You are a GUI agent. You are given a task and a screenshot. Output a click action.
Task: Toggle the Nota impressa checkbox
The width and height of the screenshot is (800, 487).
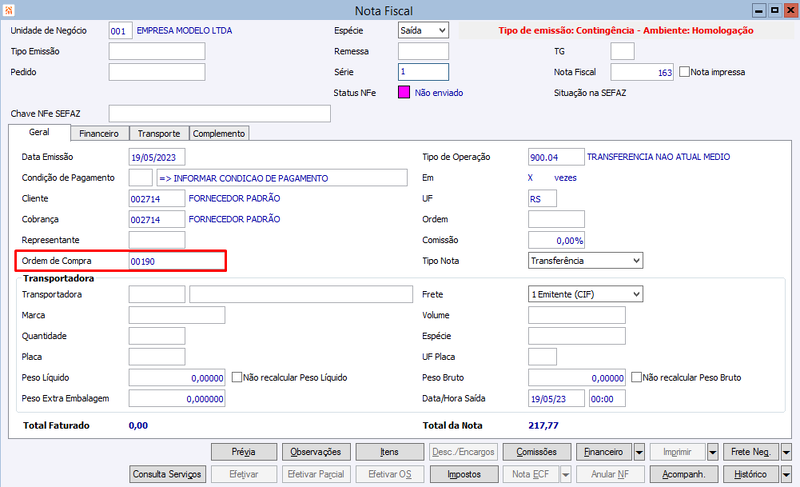click(684, 72)
